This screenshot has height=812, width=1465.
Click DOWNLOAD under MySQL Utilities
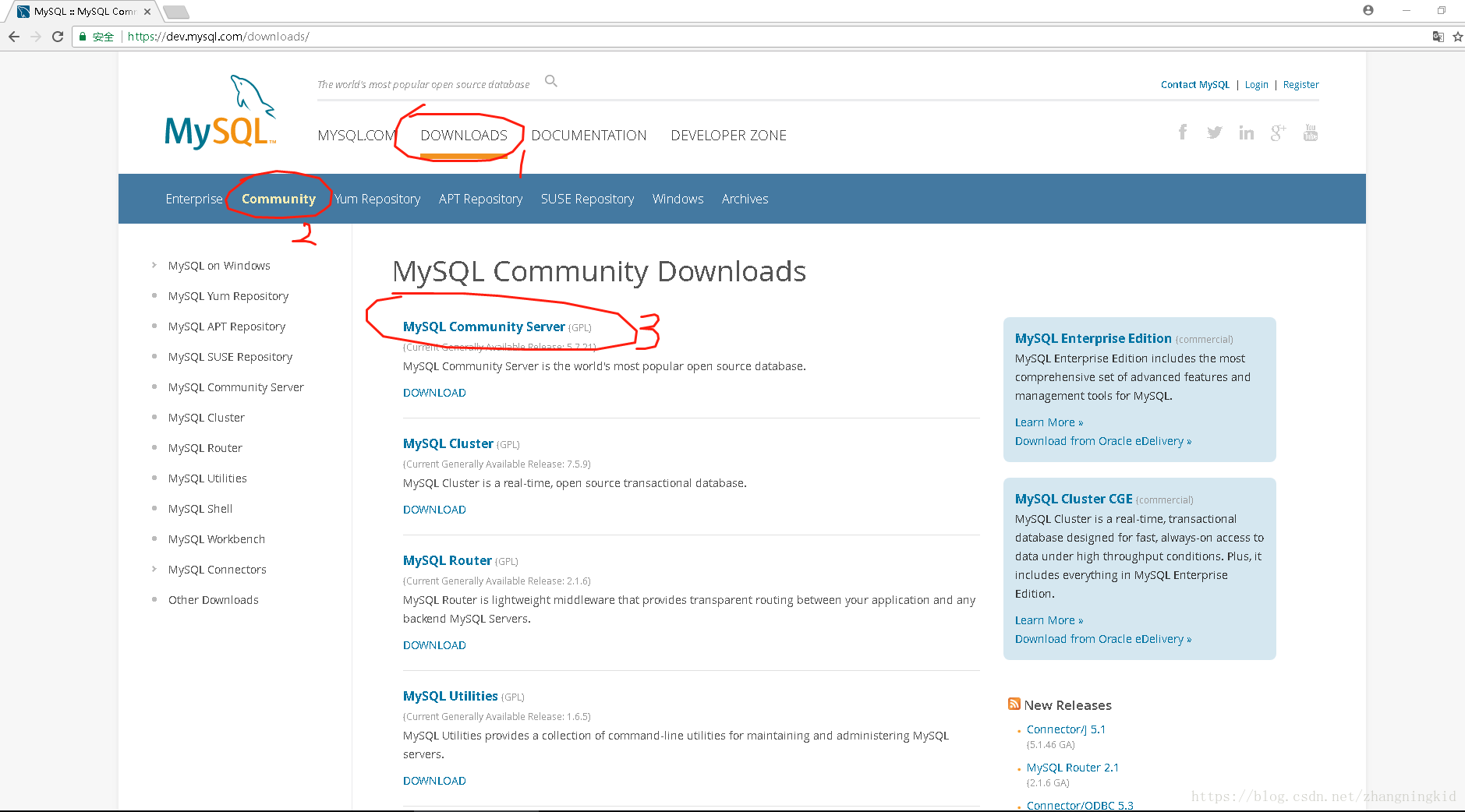(434, 781)
